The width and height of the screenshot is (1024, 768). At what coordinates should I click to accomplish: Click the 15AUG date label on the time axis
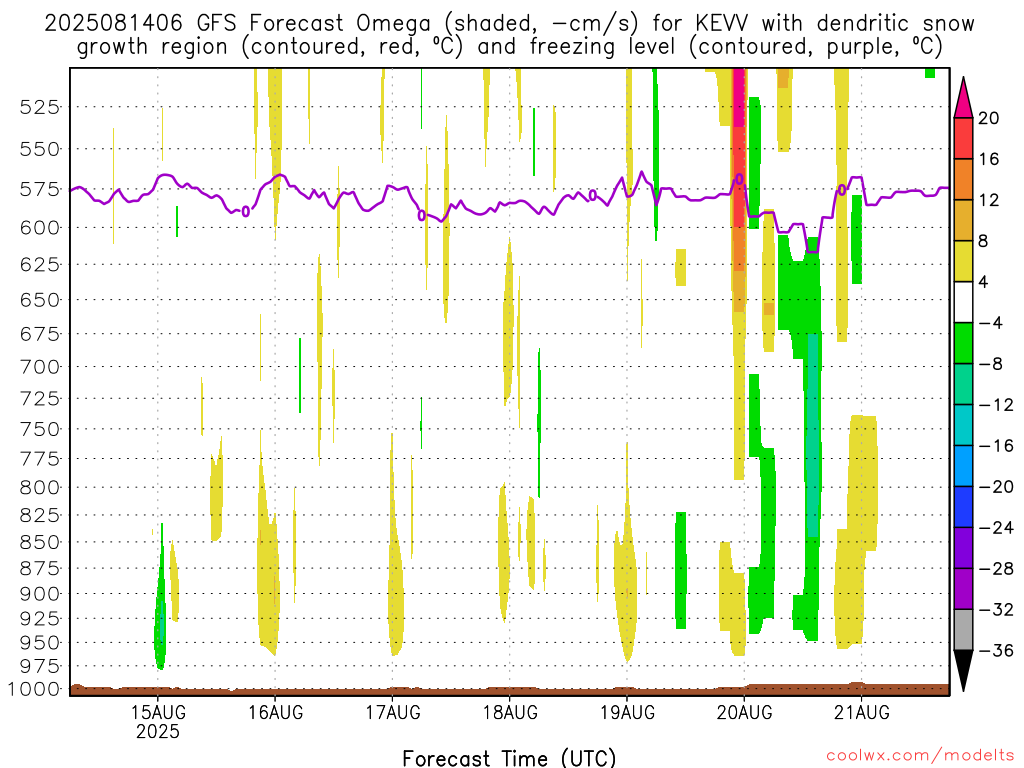158,712
